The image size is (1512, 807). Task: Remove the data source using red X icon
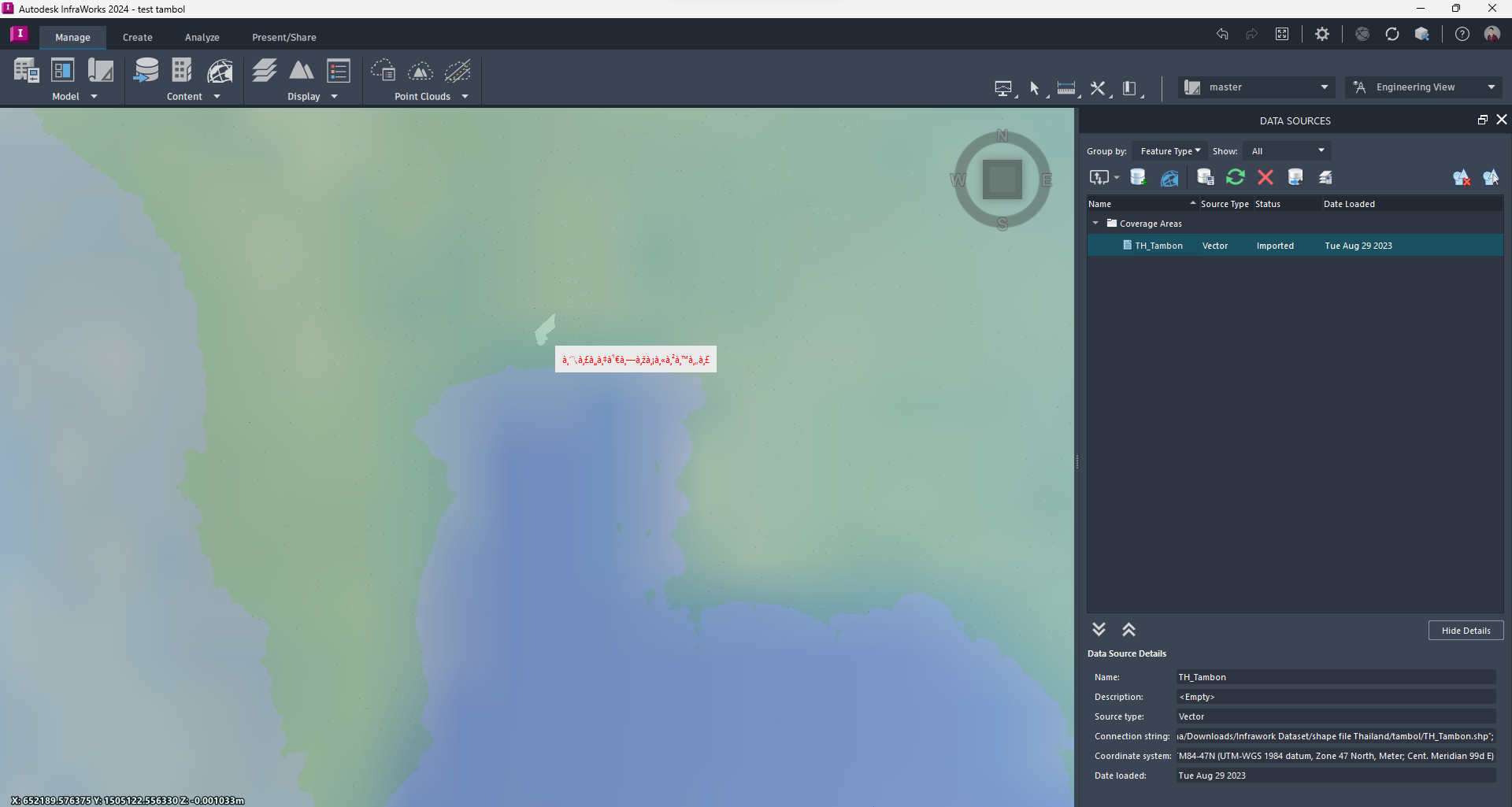pos(1265,176)
